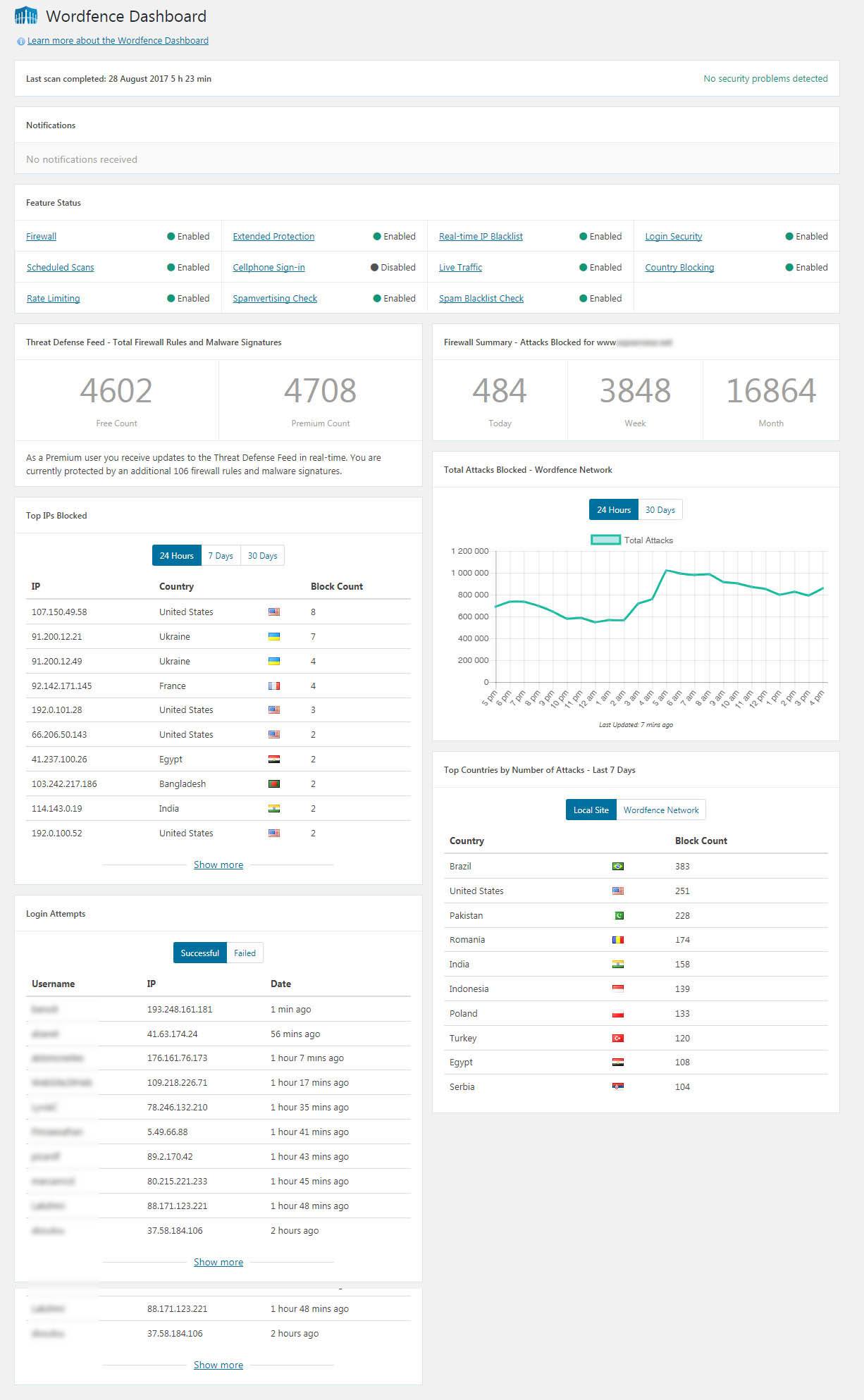Click the Cellphone Sign-in disabled status dot
The height and width of the screenshot is (1400, 864).
[x=374, y=268]
